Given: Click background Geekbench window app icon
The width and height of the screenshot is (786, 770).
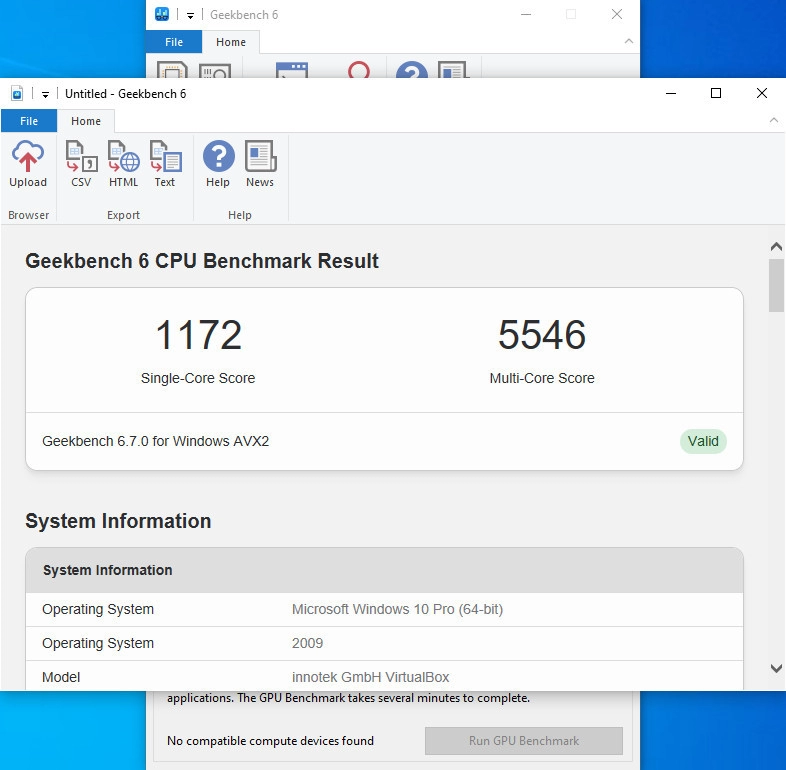Looking at the screenshot, I should (162, 14).
